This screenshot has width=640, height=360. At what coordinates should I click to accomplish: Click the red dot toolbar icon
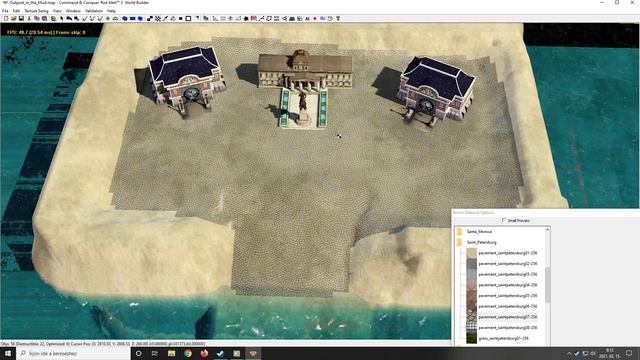[x=315, y=18]
